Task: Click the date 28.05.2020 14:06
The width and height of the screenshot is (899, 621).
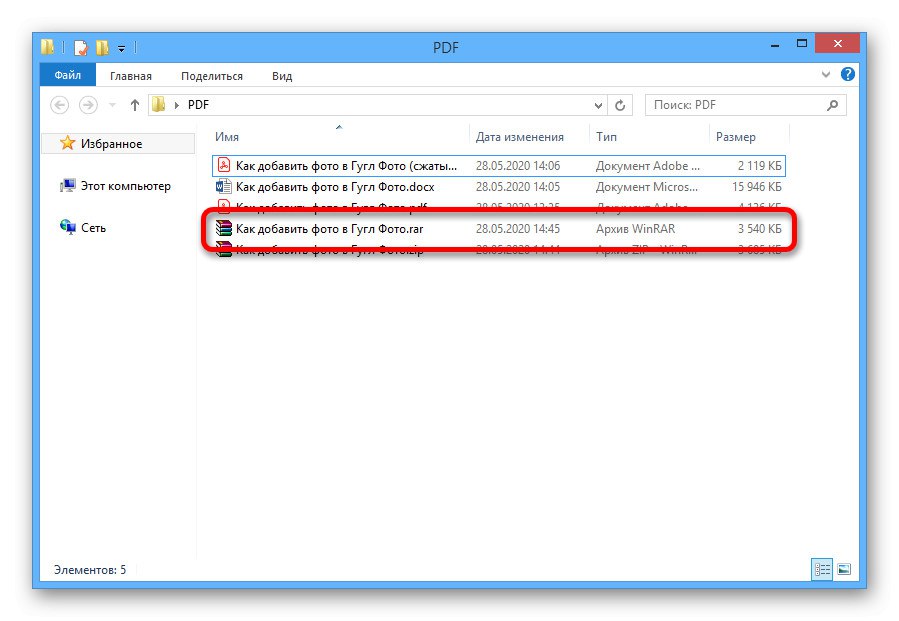Action: (x=518, y=166)
